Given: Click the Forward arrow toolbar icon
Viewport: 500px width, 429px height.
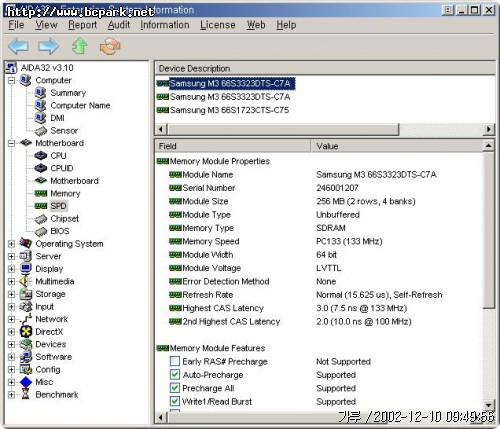Looking at the screenshot, I should coord(49,46).
